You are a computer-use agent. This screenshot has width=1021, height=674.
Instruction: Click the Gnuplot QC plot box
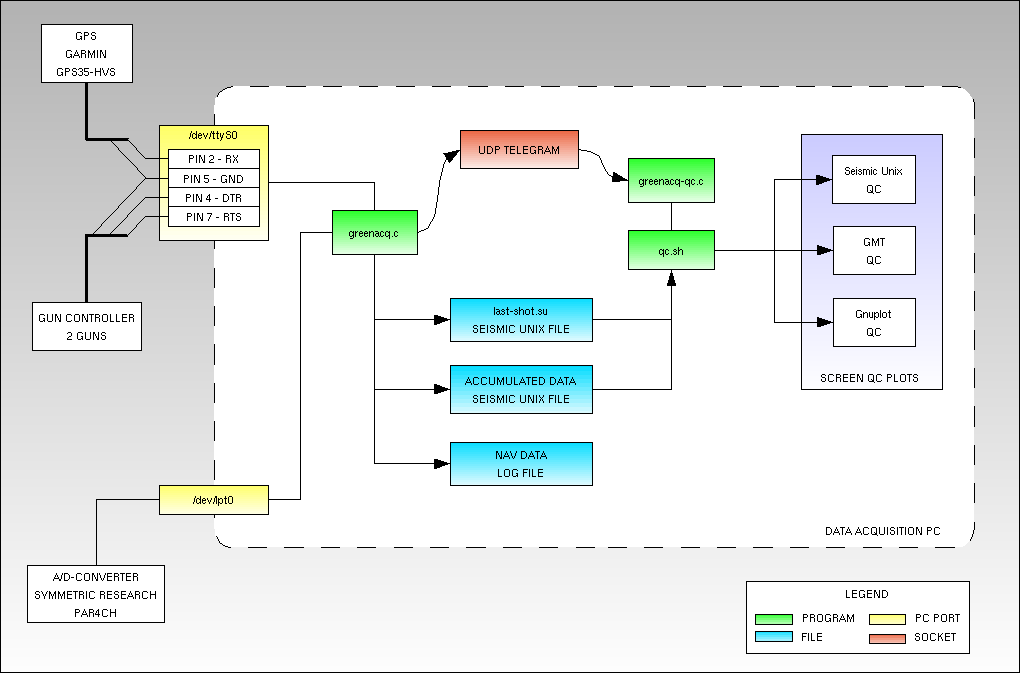pos(874,322)
